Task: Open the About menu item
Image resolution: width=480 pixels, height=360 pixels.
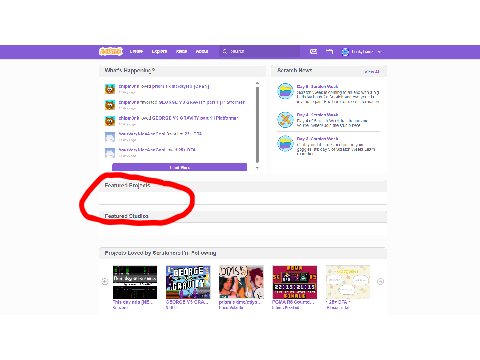Action: 202,51
